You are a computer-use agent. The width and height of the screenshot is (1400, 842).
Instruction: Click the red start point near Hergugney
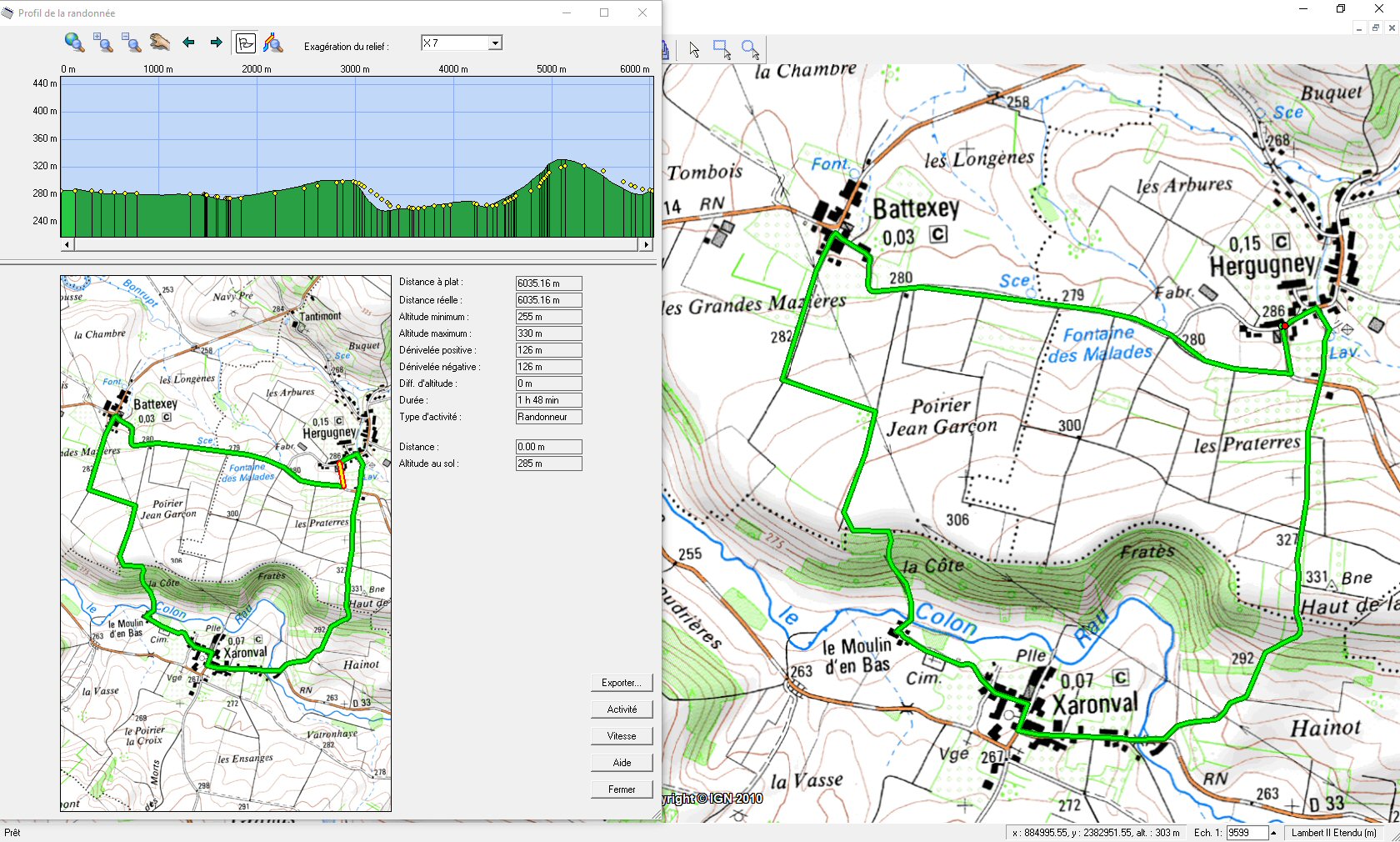click(1284, 326)
